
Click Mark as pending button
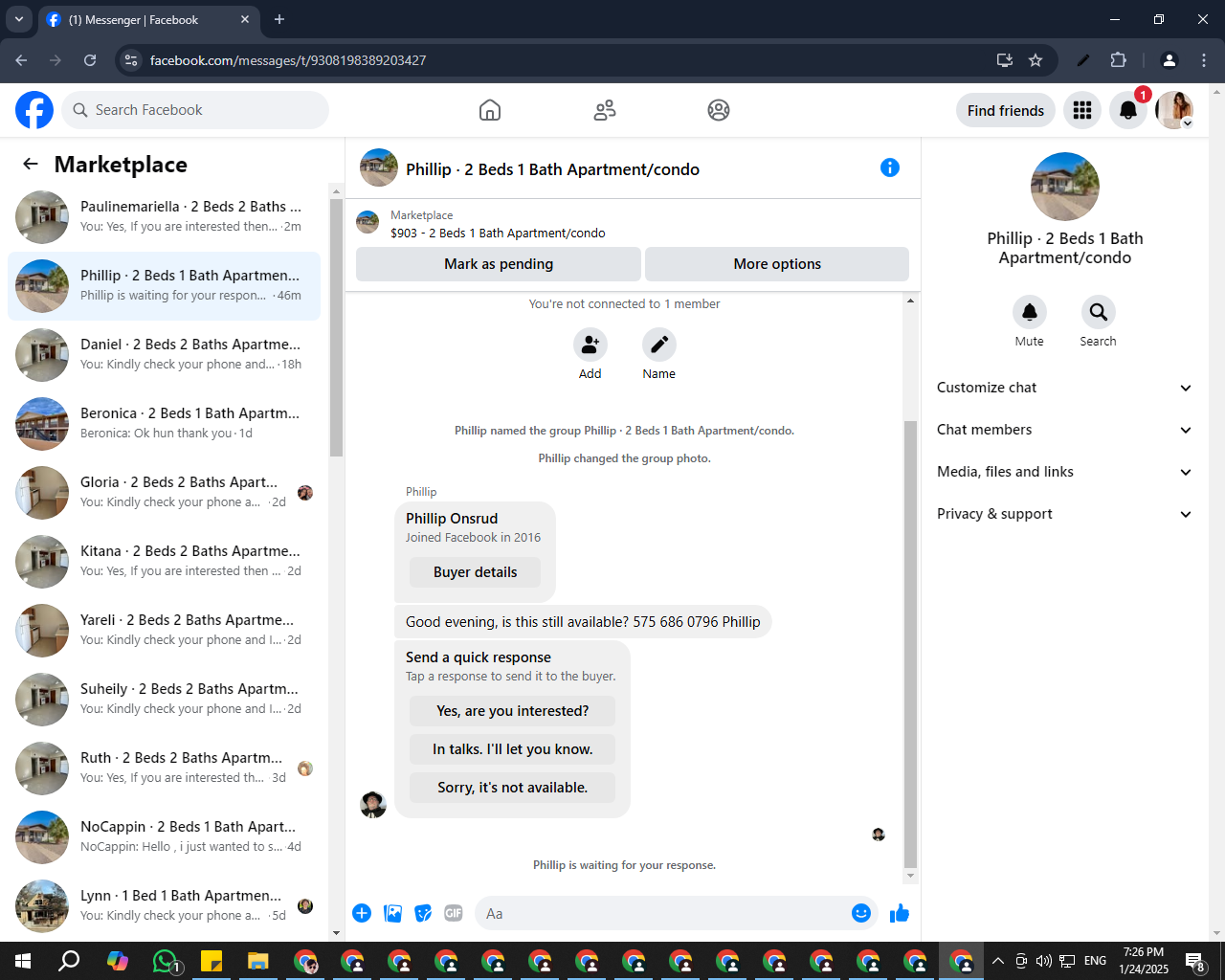499,264
